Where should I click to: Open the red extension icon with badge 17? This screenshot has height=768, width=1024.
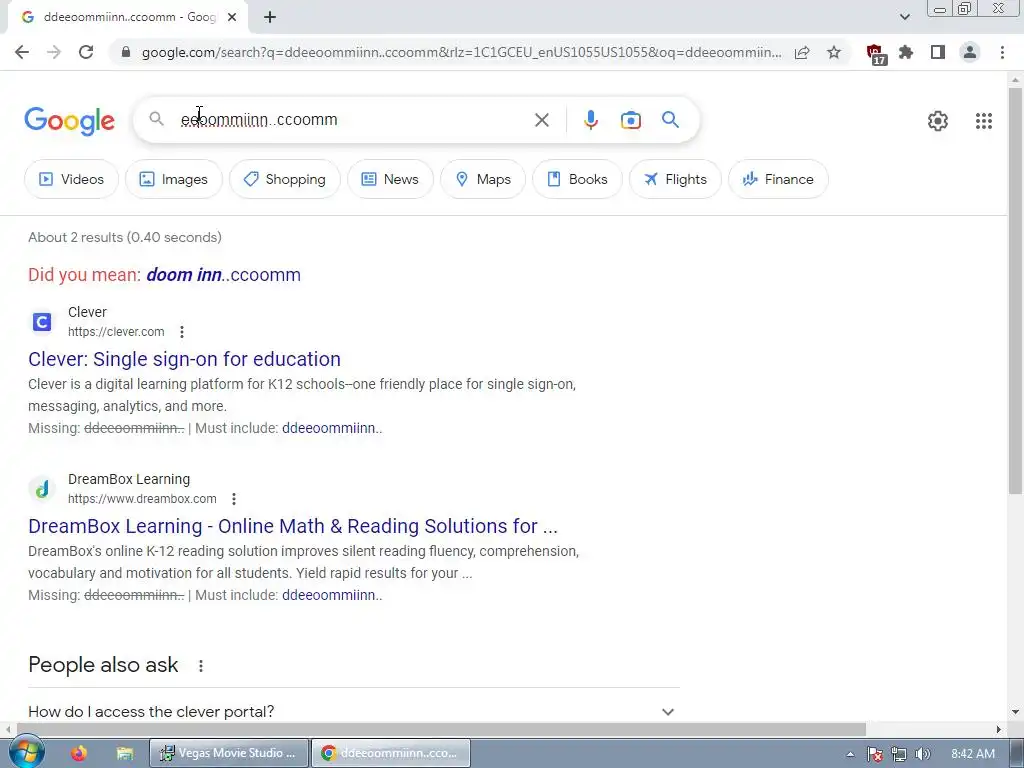click(875, 54)
